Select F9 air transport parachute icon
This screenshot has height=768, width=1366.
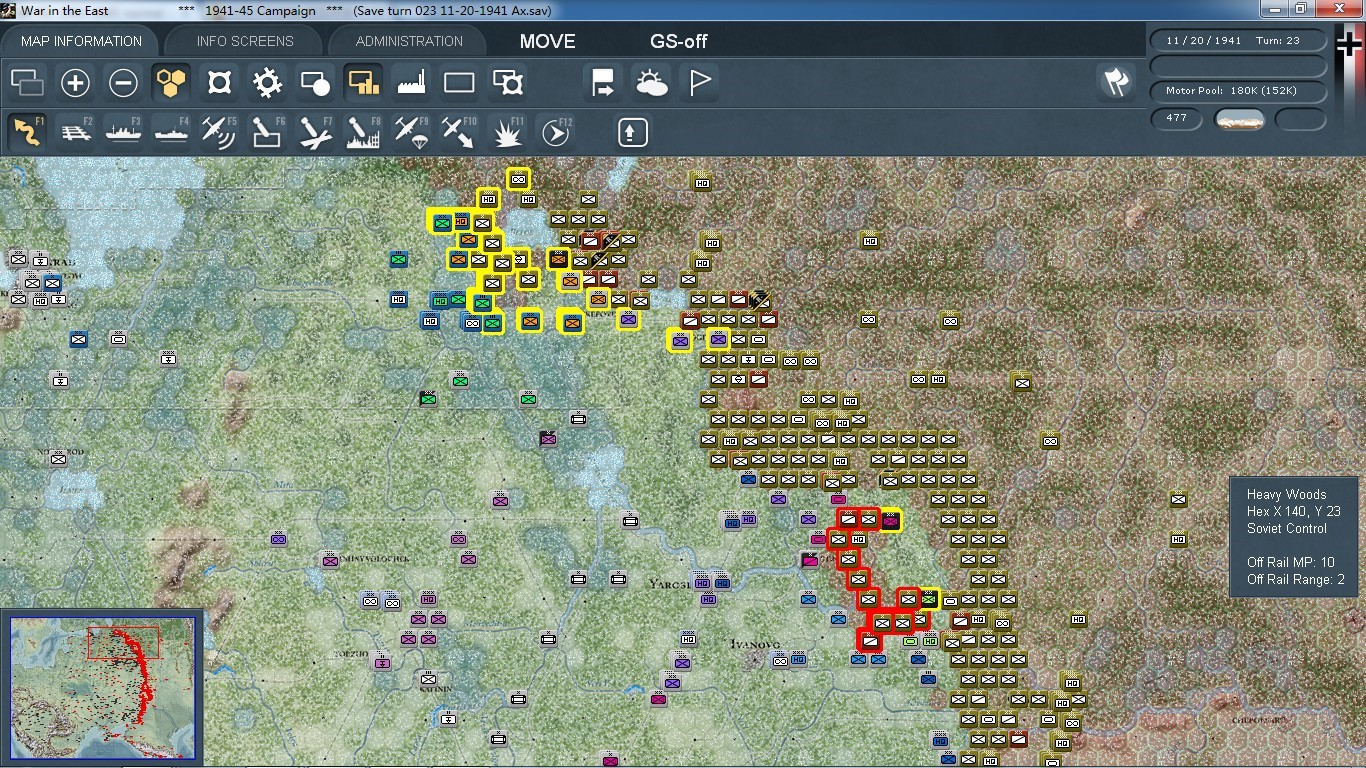pos(411,132)
